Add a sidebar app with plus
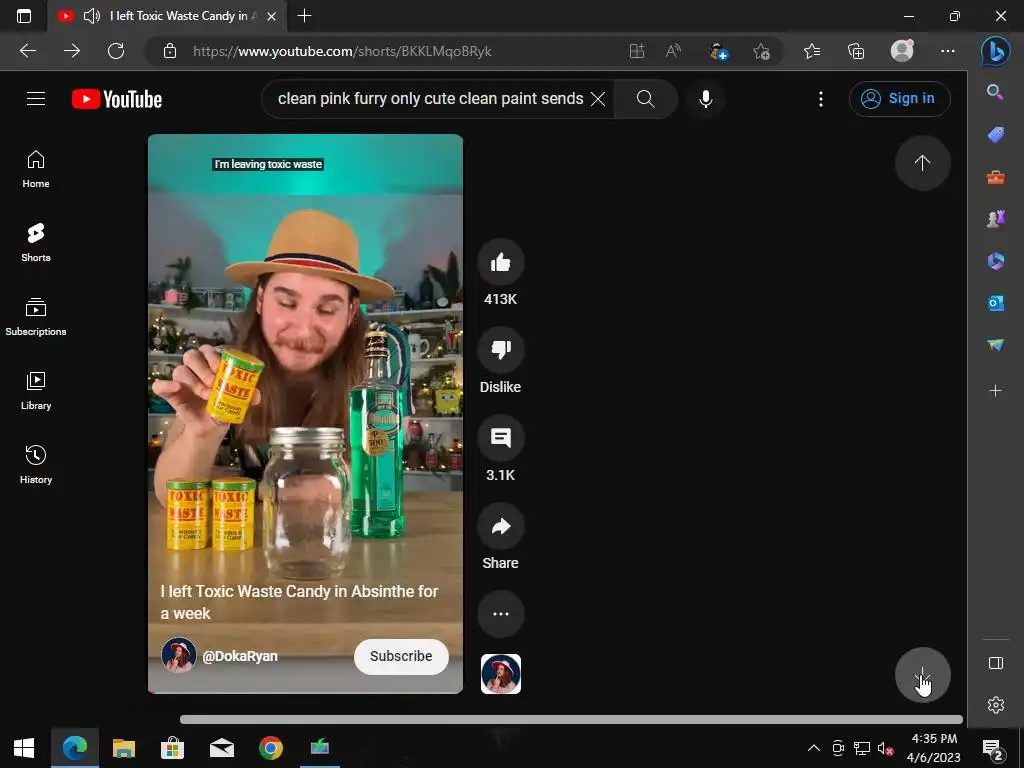Image resolution: width=1024 pixels, height=768 pixels. [995, 391]
